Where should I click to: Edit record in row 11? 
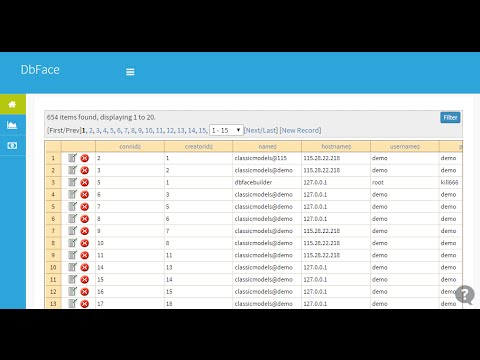[x=72, y=279]
